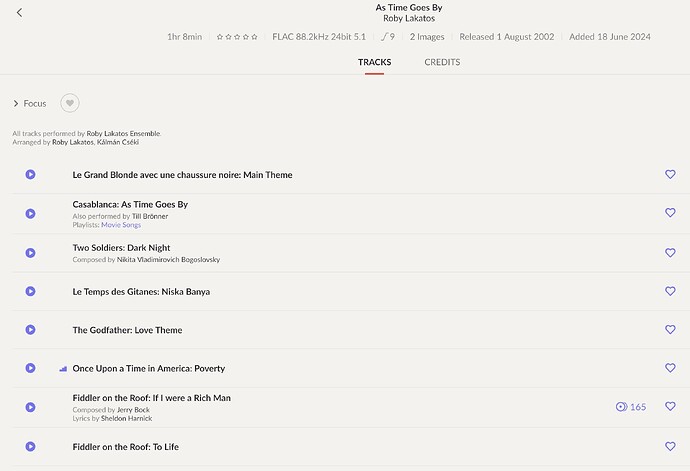The width and height of the screenshot is (690, 471).
Task: Click the dynamic range 9 indicator
Action: pos(388,37)
